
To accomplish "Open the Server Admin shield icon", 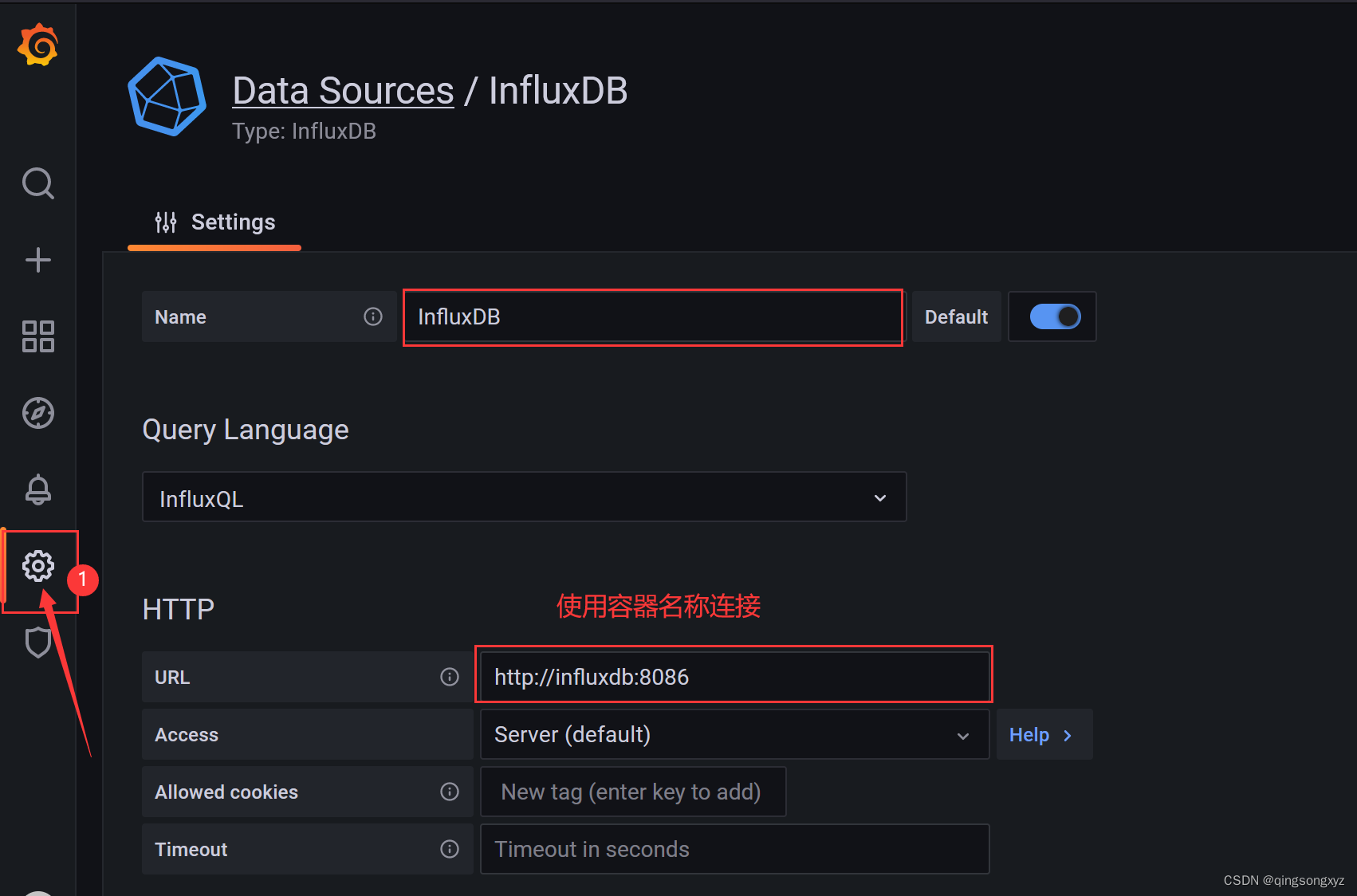I will pyautogui.click(x=37, y=643).
